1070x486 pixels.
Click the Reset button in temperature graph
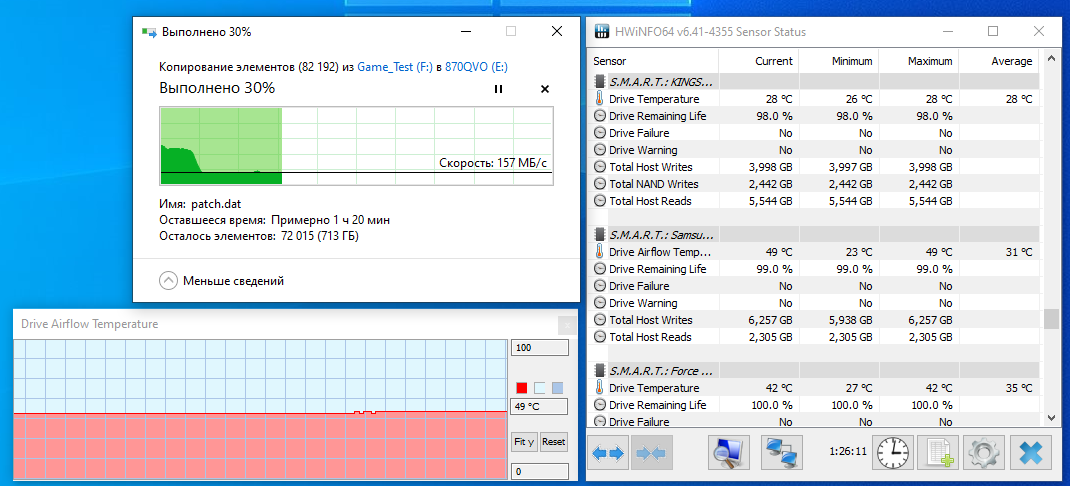[553, 442]
